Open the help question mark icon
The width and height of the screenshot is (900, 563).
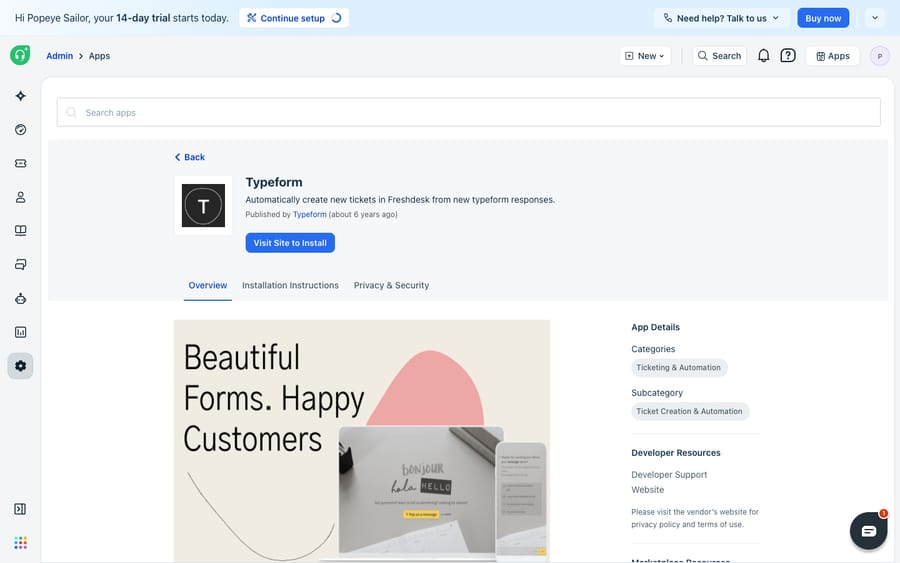(x=788, y=56)
